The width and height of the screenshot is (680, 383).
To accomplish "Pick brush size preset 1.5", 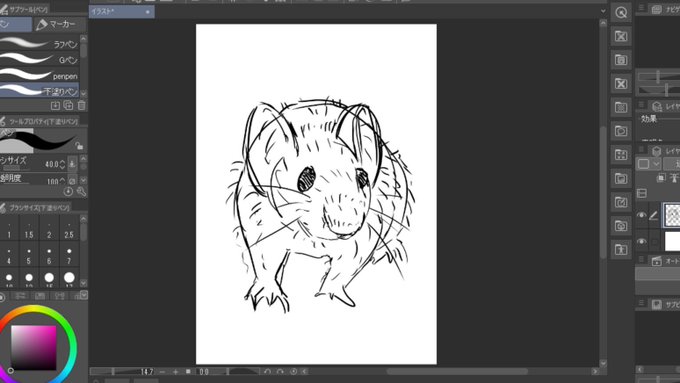I will (29, 230).
